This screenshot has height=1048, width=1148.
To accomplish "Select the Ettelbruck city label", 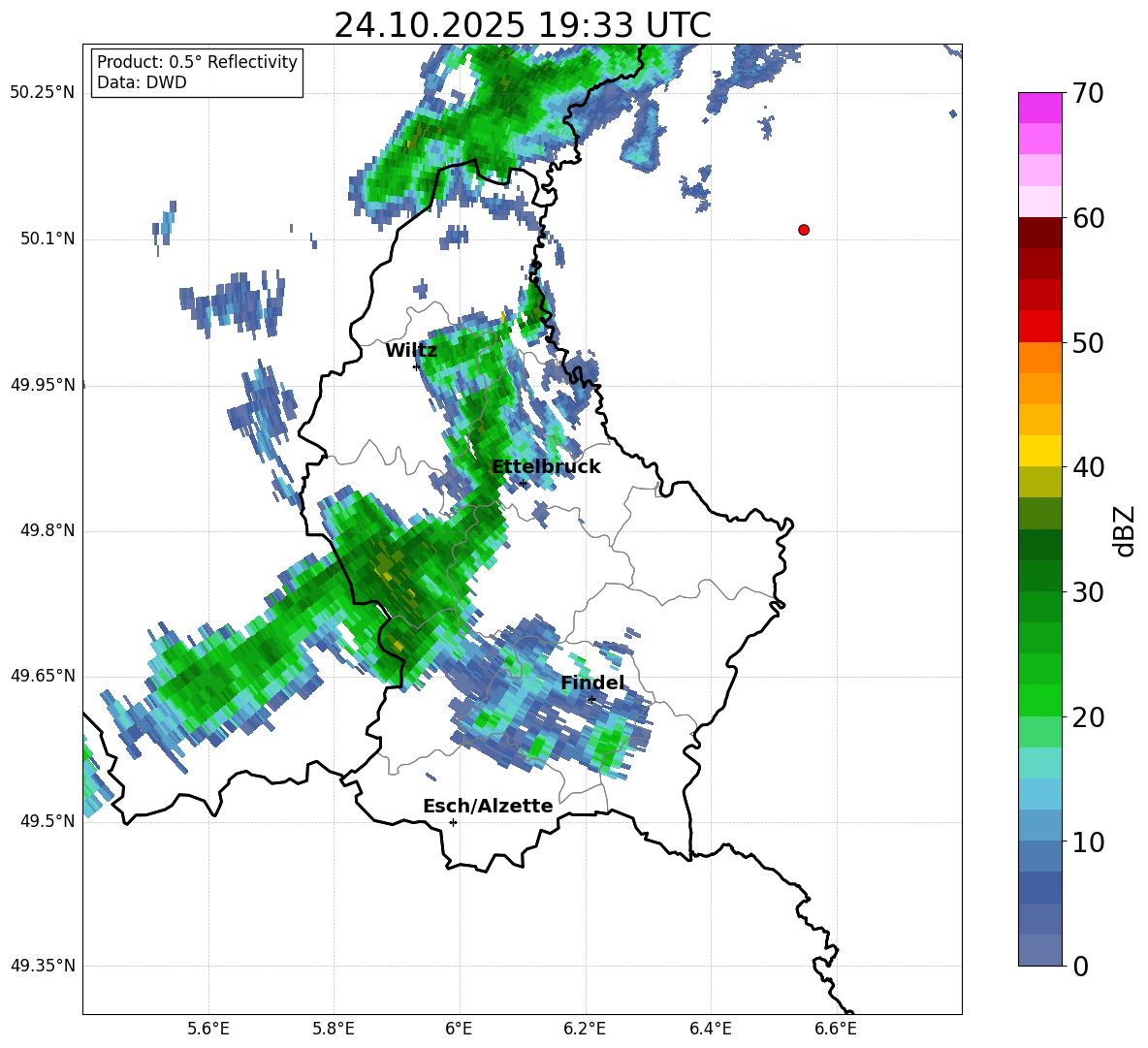I will point(546,467).
